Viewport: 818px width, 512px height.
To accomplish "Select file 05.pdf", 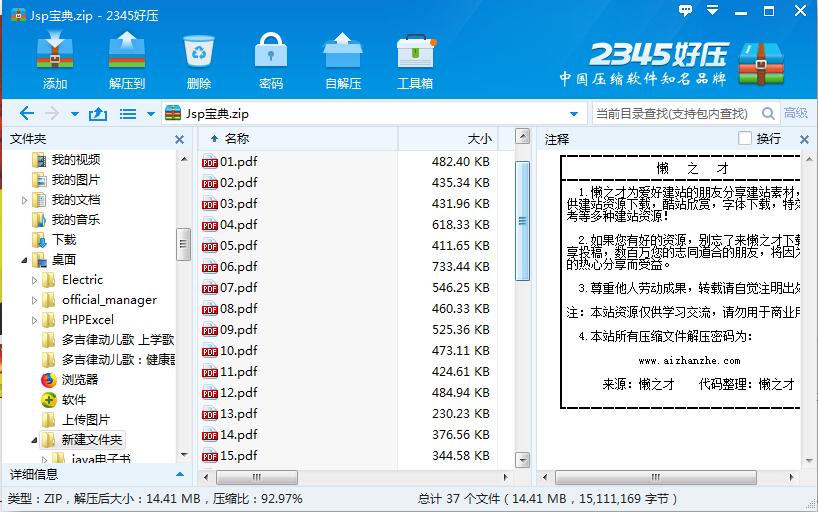I will point(238,246).
